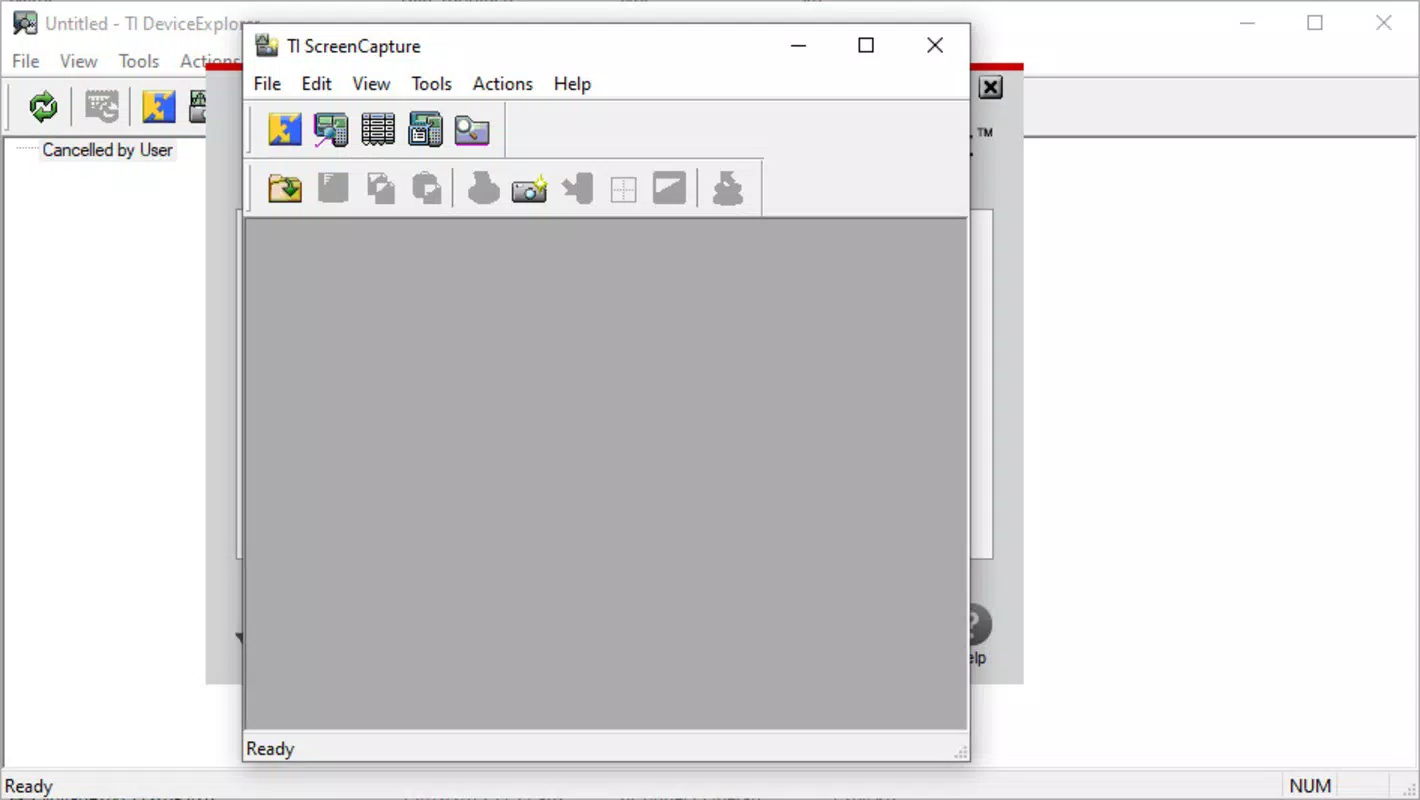
Task: Click 'Ready' in the ScreenCapture status bar
Action: point(270,749)
